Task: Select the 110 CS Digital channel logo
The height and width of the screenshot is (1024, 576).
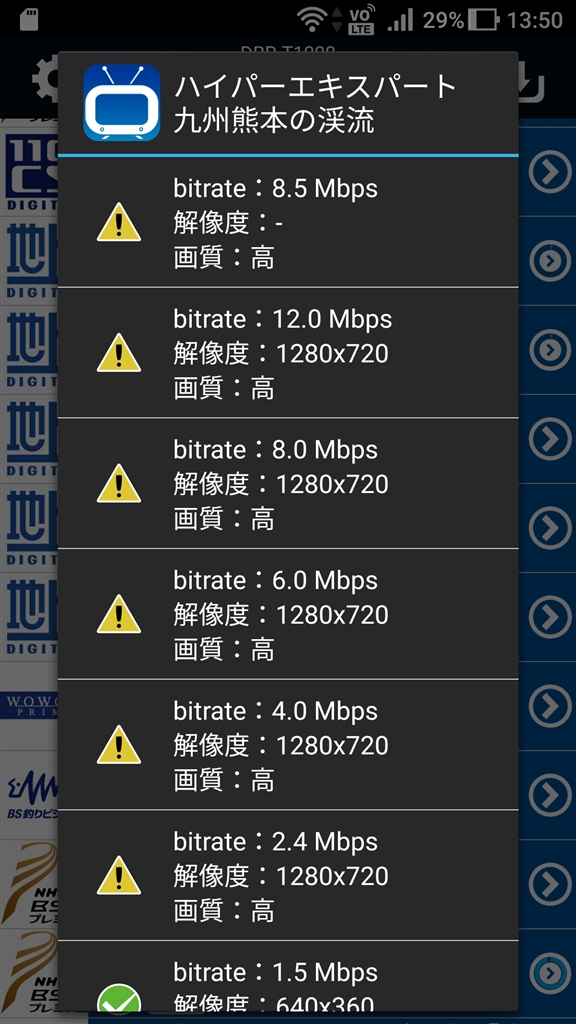Action: [x=31, y=170]
